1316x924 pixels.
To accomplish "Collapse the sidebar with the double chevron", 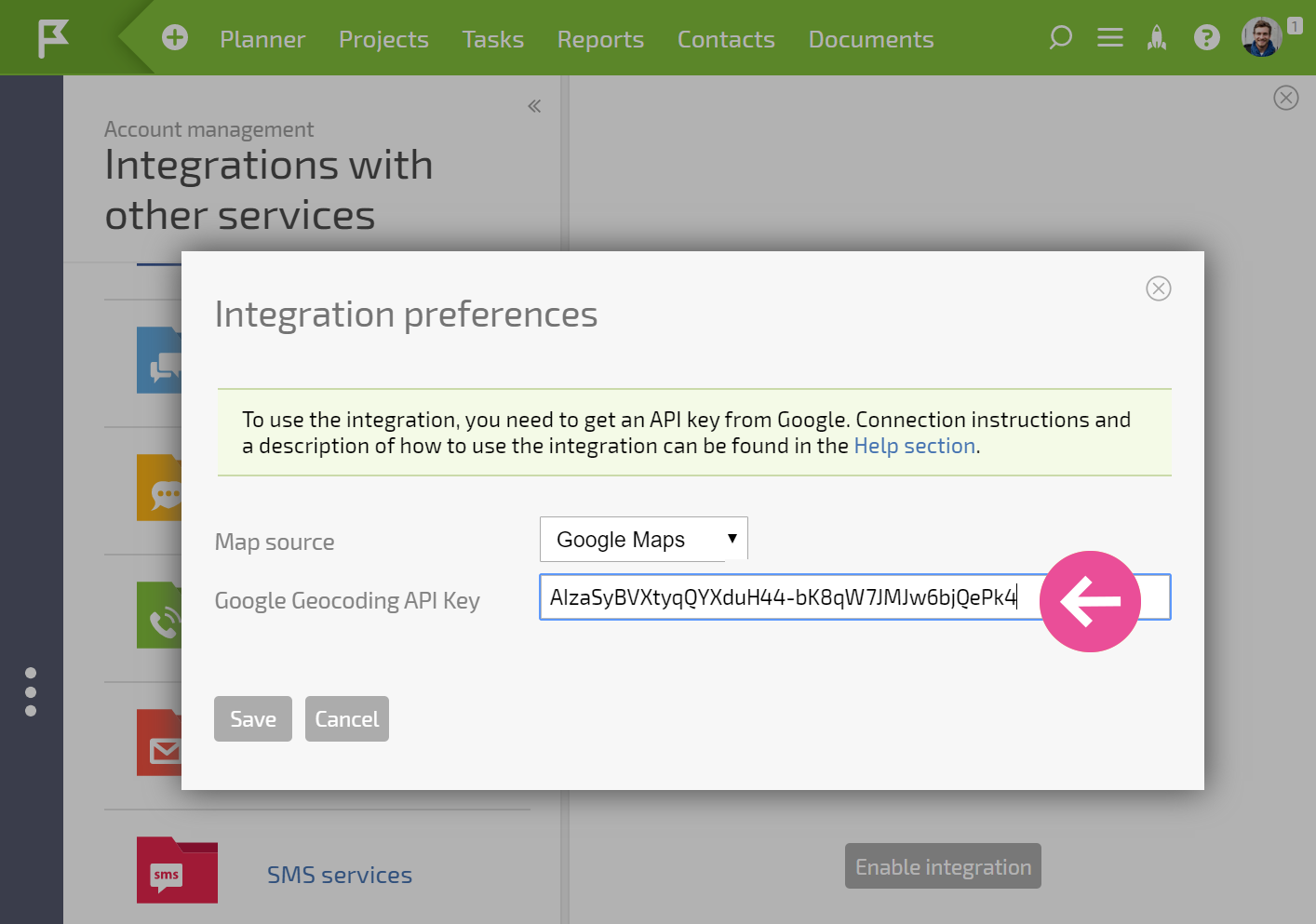I will [534, 106].
